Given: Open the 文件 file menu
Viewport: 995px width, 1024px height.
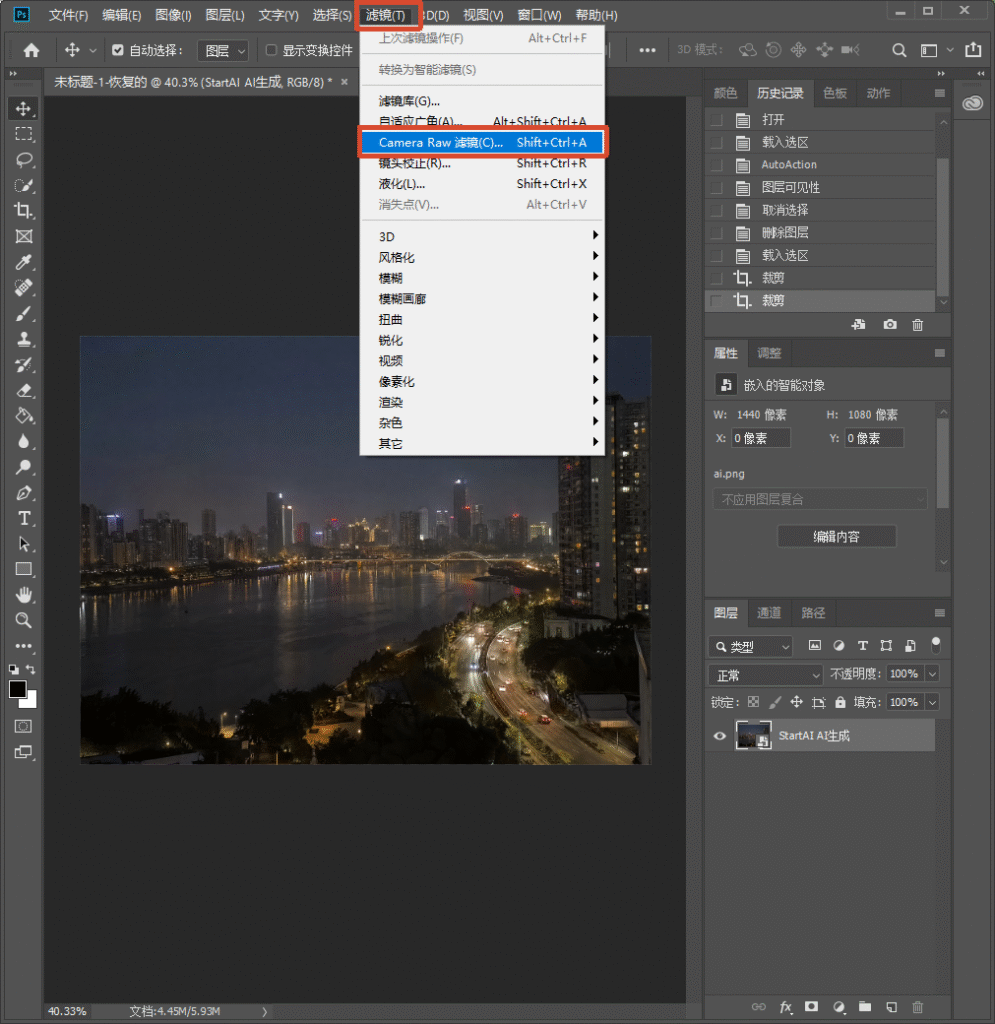Looking at the screenshot, I should click(68, 15).
